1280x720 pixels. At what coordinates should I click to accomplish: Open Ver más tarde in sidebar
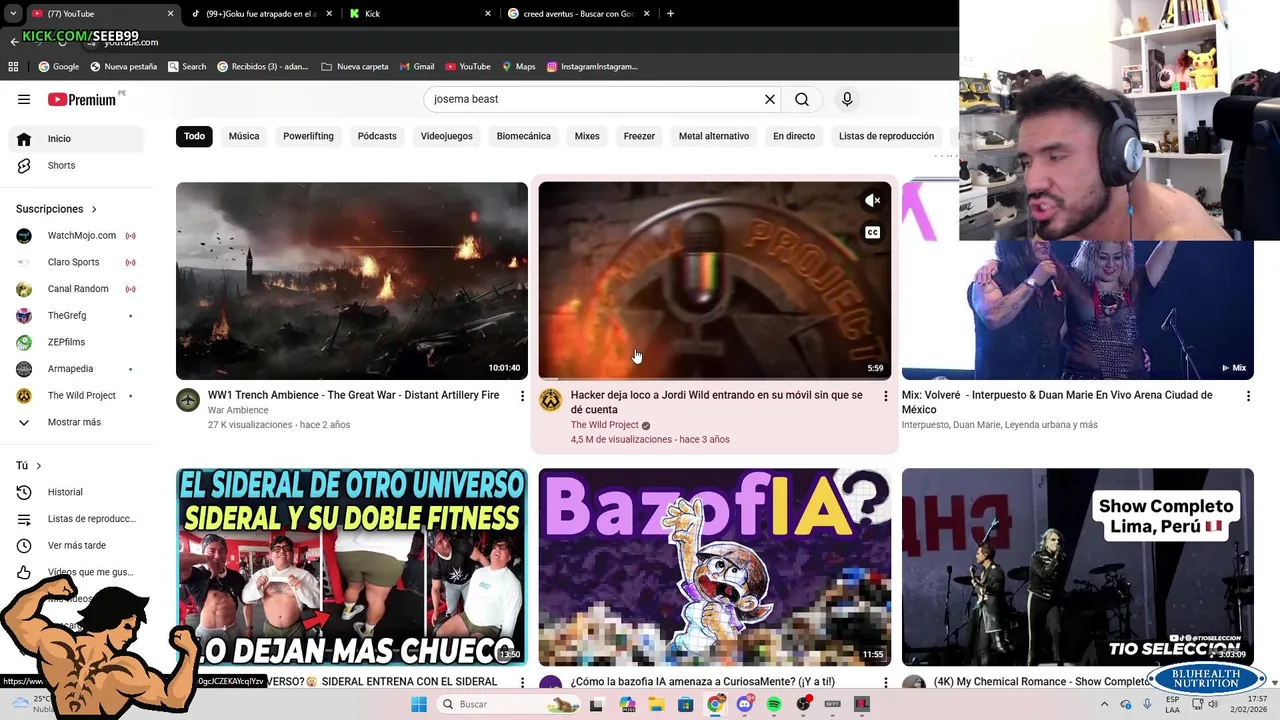point(76,545)
